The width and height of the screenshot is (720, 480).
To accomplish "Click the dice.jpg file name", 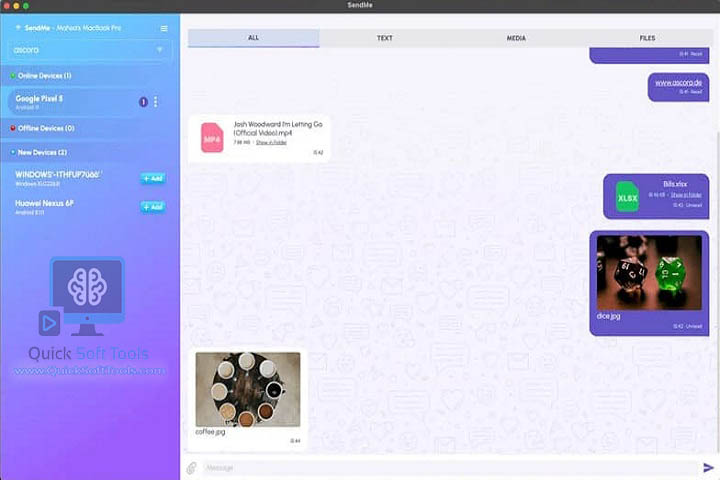I will [x=608, y=316].
